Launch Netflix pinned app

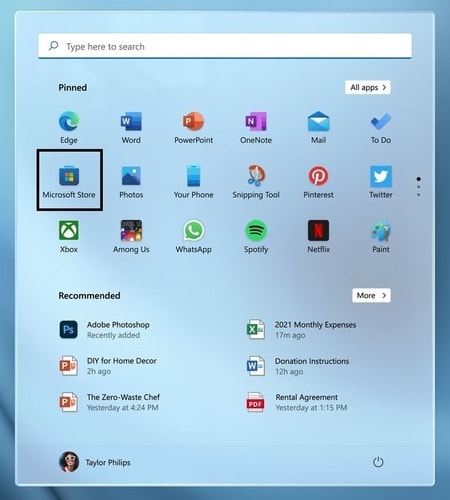[x=318, y=237]
